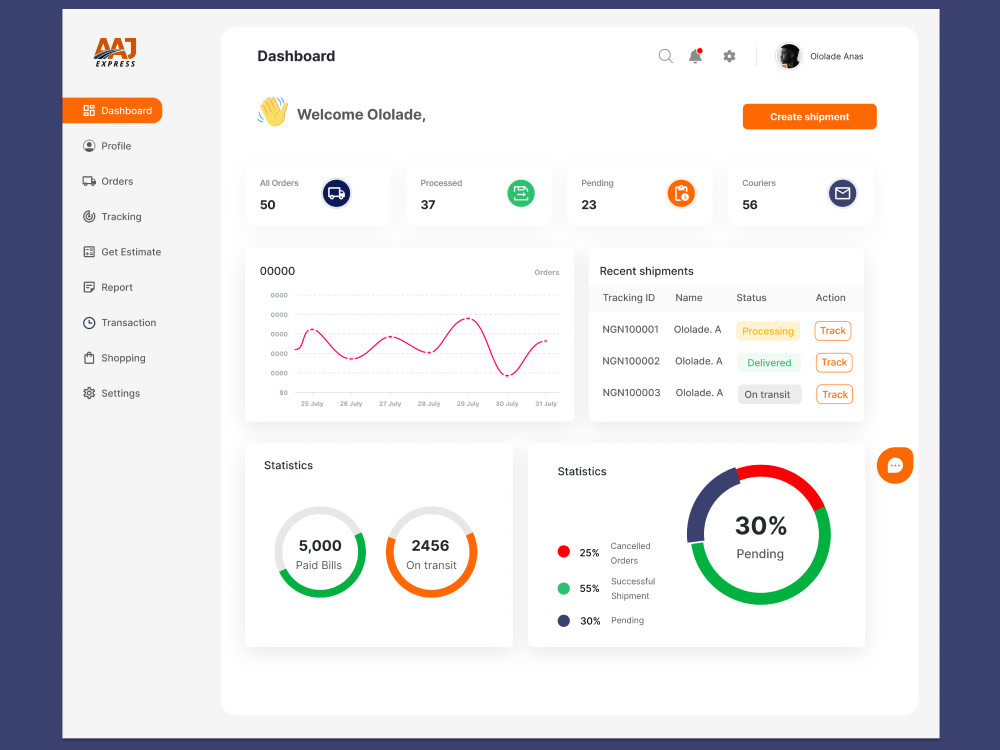
Task: Go to Profile menu label
Action: tap(116, 146)
